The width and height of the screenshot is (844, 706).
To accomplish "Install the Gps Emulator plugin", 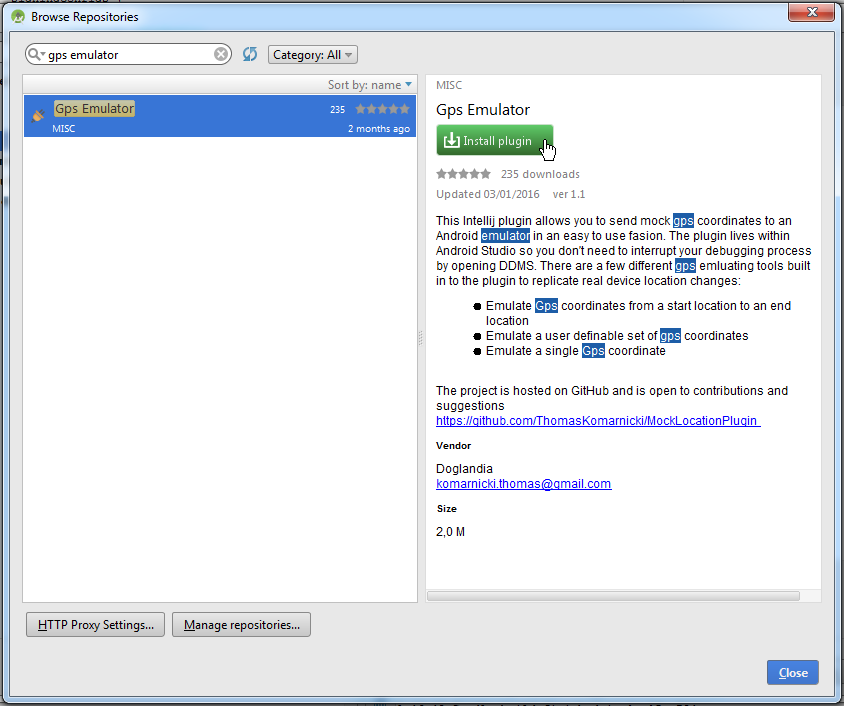I will tap(495, 140).
